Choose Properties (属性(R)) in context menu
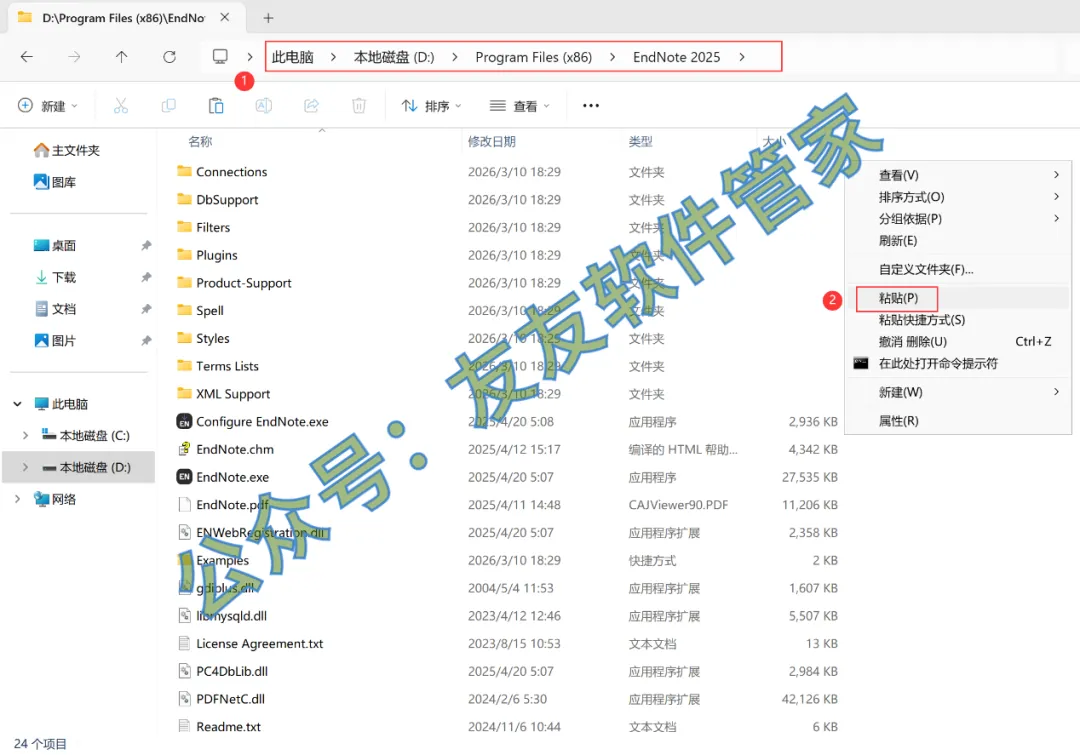This screenshot has width=1080, height=755. 958,421
